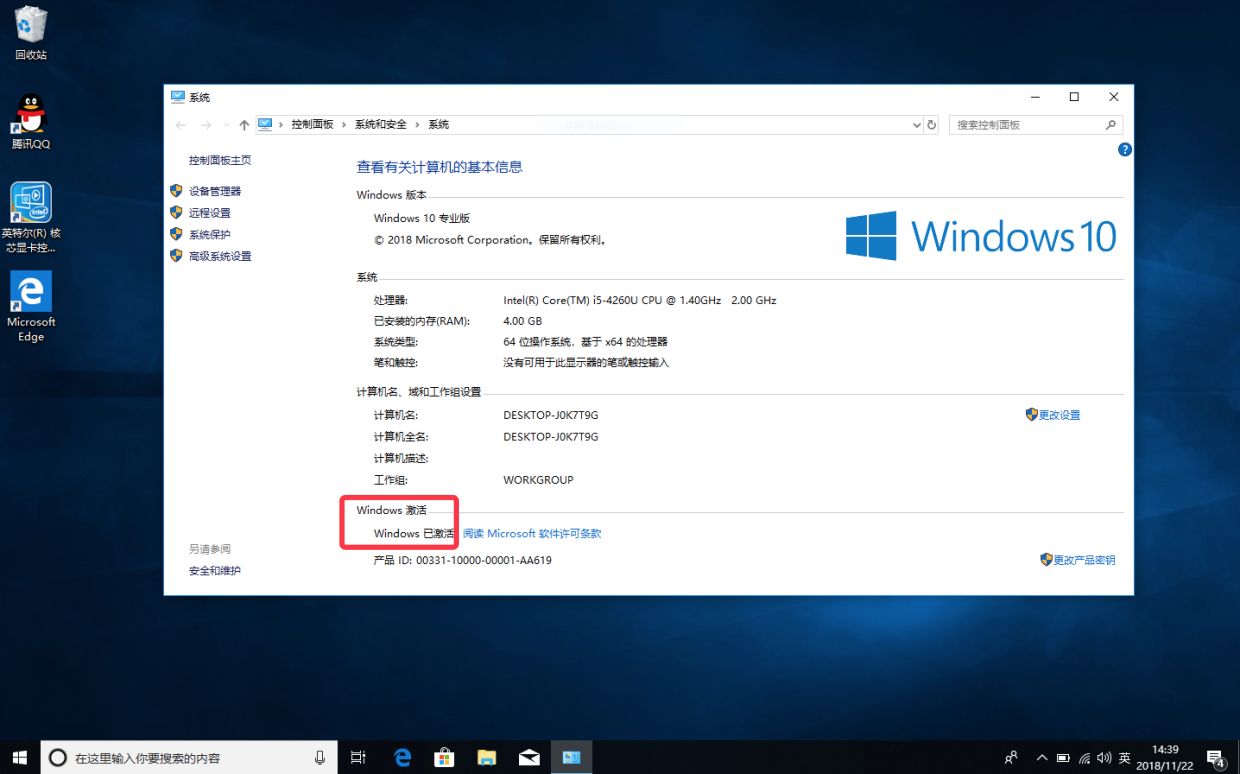Image resolution: width=1240 pixels, height=774 pixels.
Task: Select the Intel graphics control panel shortcut
Action: tap(31, 217)
